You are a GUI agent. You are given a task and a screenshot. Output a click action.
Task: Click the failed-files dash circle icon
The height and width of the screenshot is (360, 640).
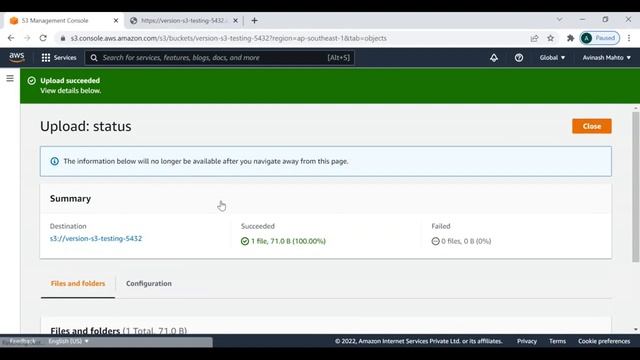coord(436,241)
